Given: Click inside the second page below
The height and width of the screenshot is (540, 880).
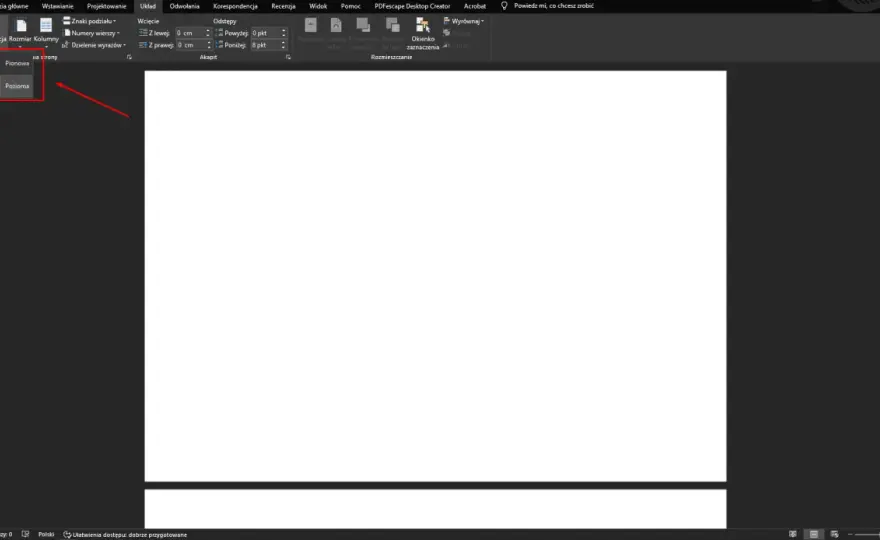Looking at the screenshot, I should pos(436,509).
